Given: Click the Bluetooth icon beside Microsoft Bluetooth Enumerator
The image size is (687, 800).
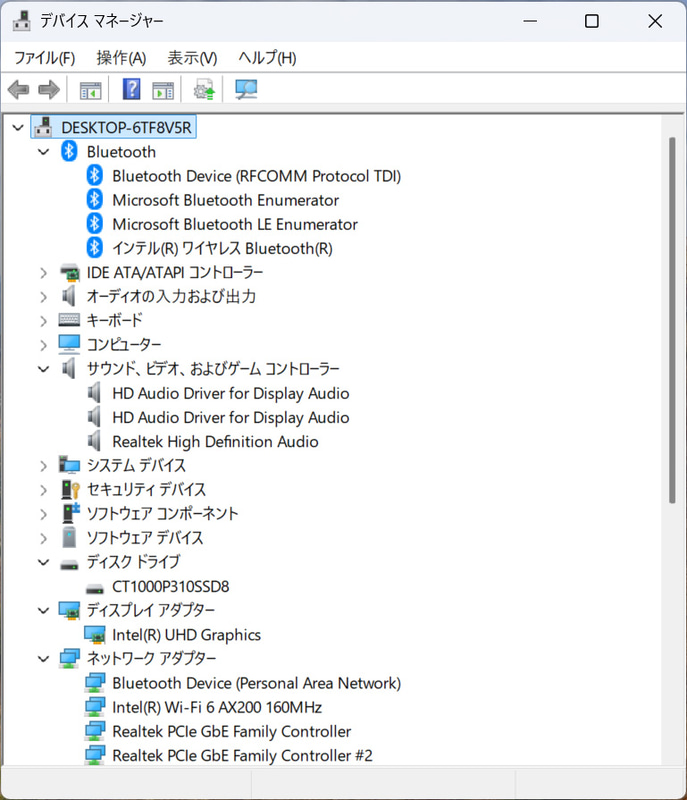Looking at the screenshot, I should (94, 200).
